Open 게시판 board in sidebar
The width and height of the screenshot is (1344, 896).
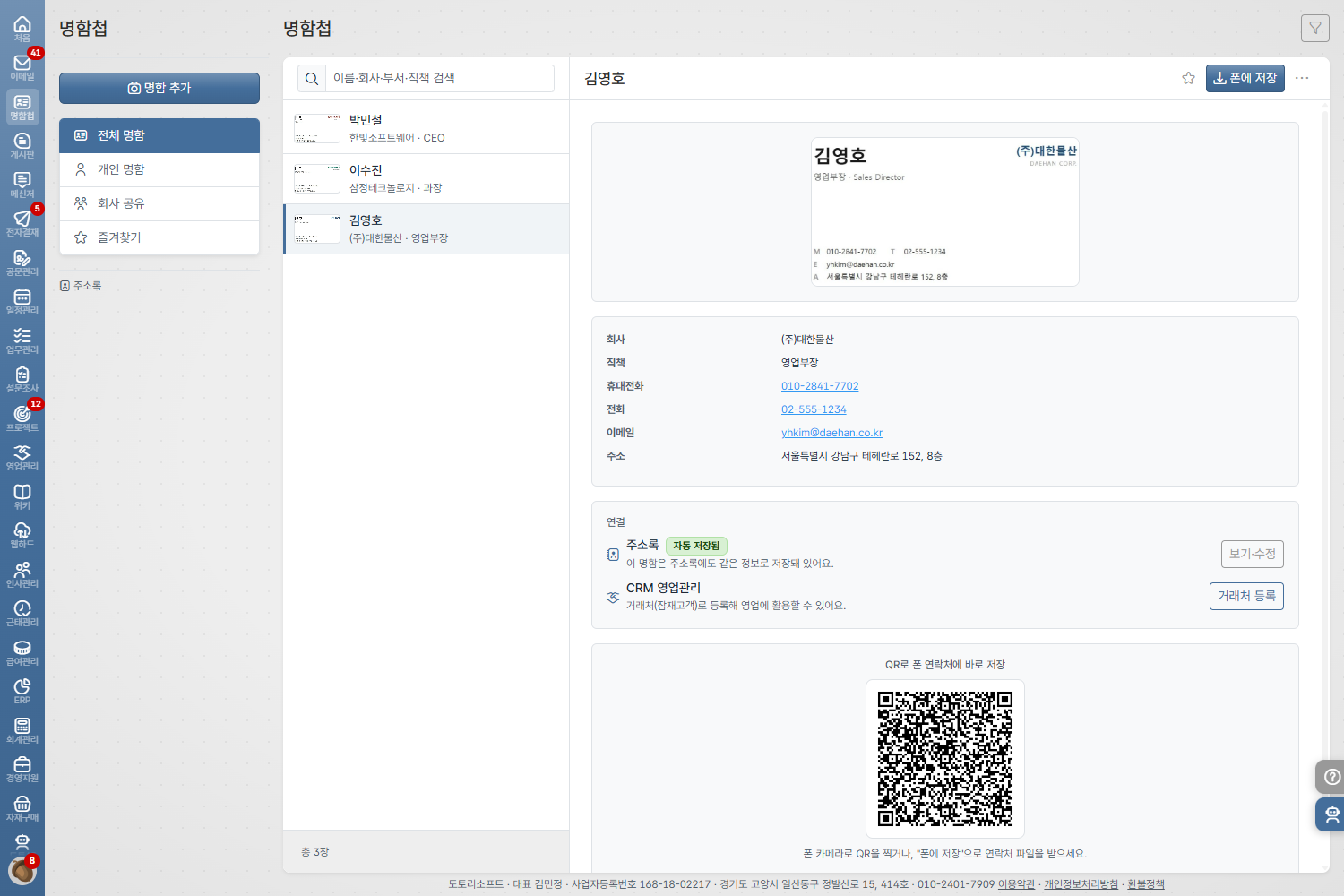pyautogui.click(x=22, y=145)
